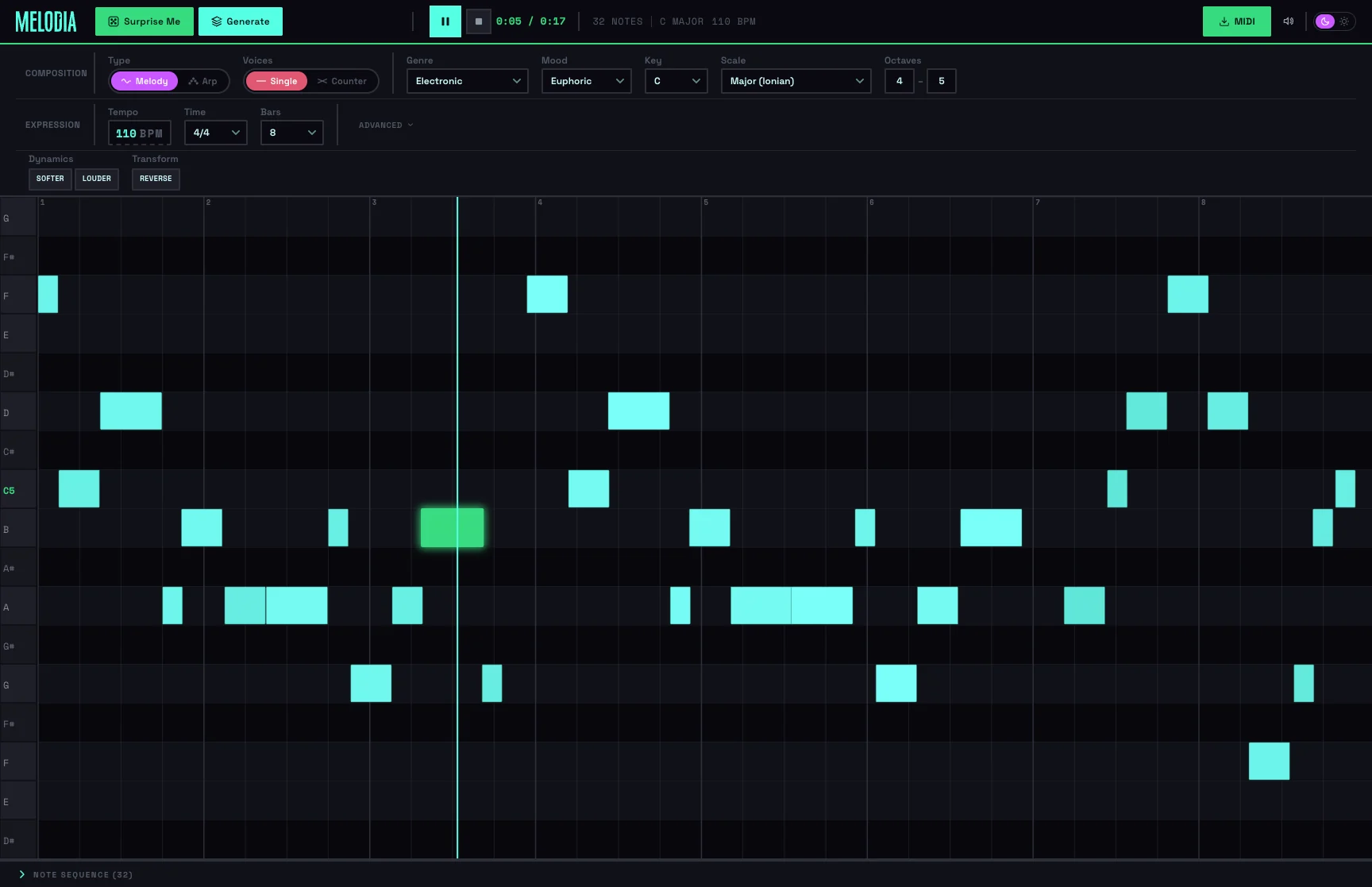Open the Scale dropdown showing Major (Ionian)
The height and width of the screenshot is (887, 1372).
pyautogui.click(x=796, y=81)
